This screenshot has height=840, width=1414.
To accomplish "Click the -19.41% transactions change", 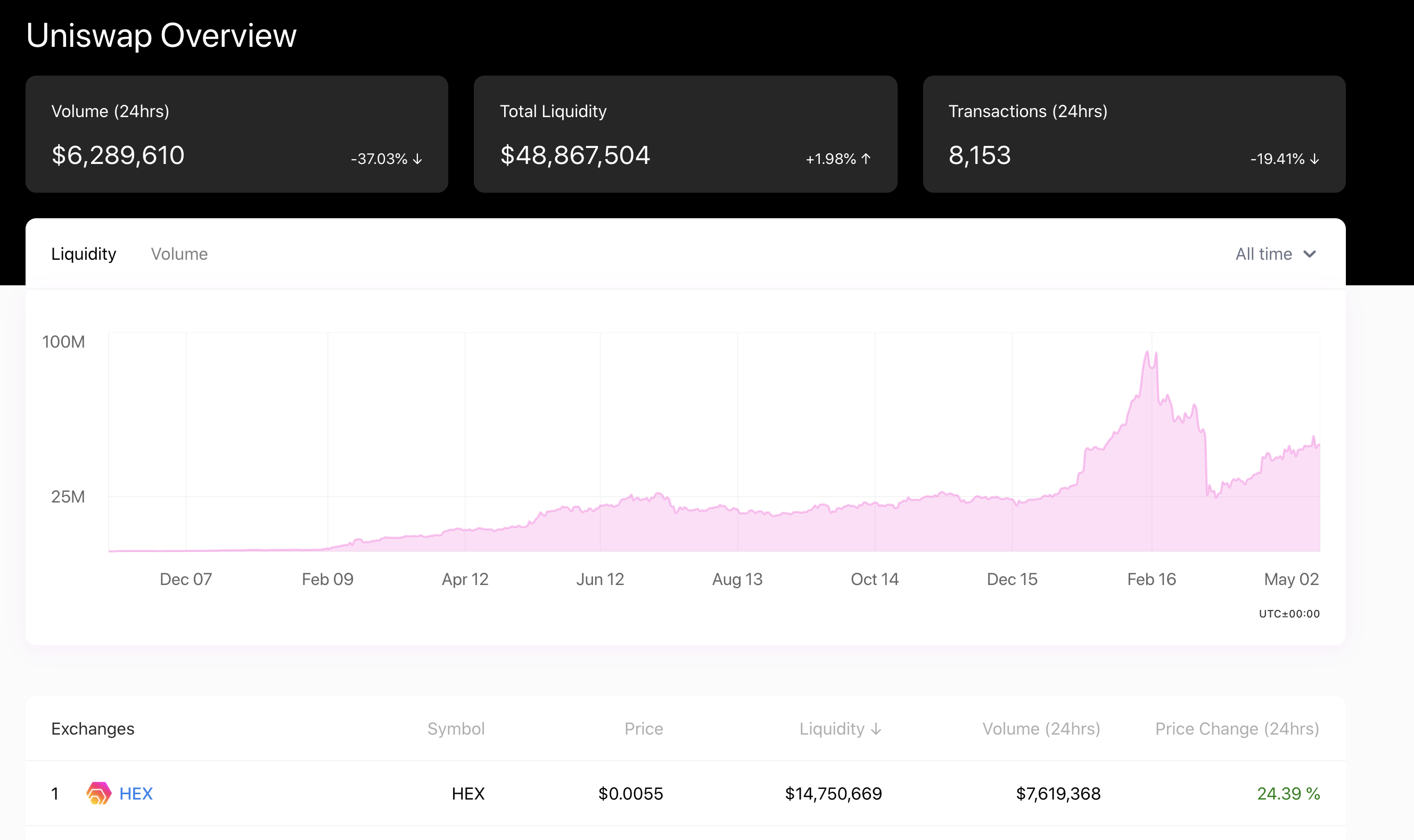I will (1278, 159).
